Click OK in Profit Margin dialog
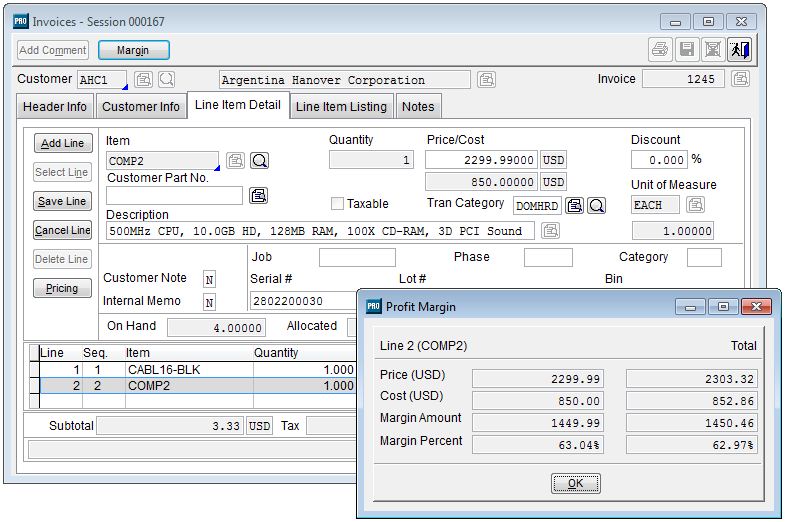The image size is (786, 522). pos(575,483)
